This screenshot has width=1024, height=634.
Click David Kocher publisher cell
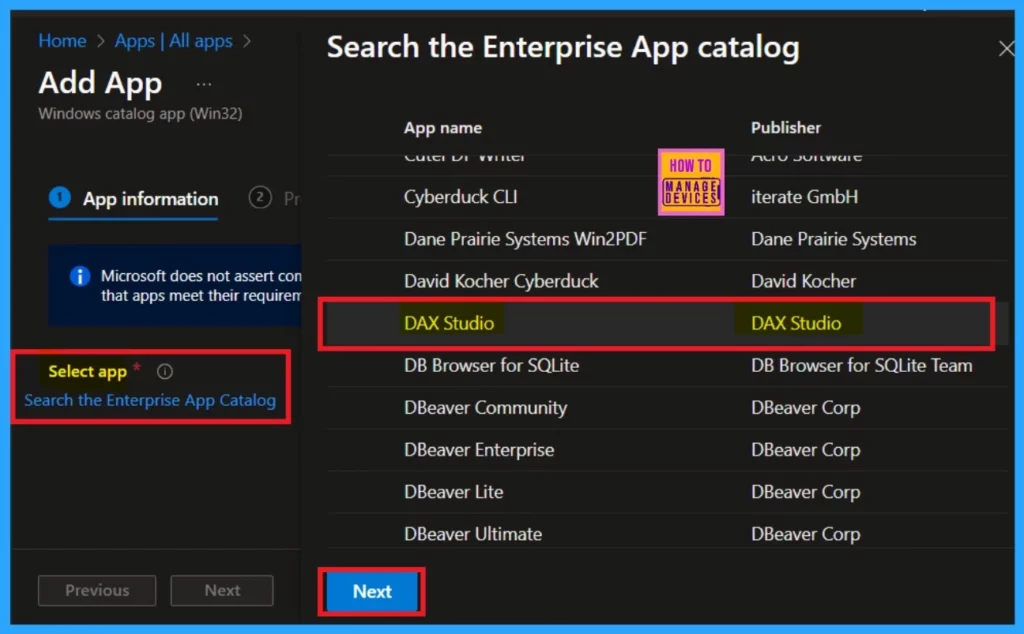(x=803, y=281)
